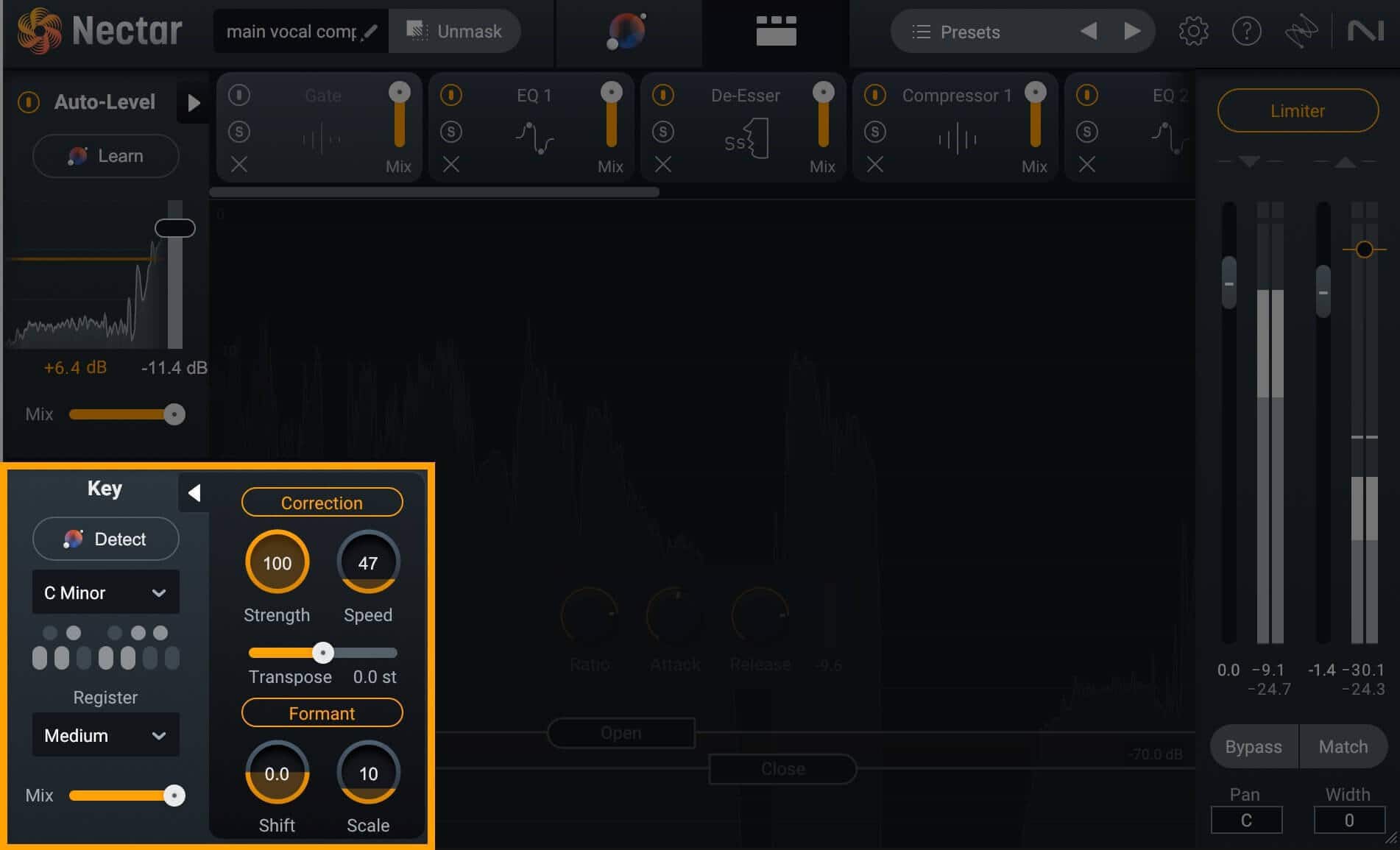Click the Detect key button
This screenshot has width=1400, height=850.
pyautogui.click(x=105, y=539)
